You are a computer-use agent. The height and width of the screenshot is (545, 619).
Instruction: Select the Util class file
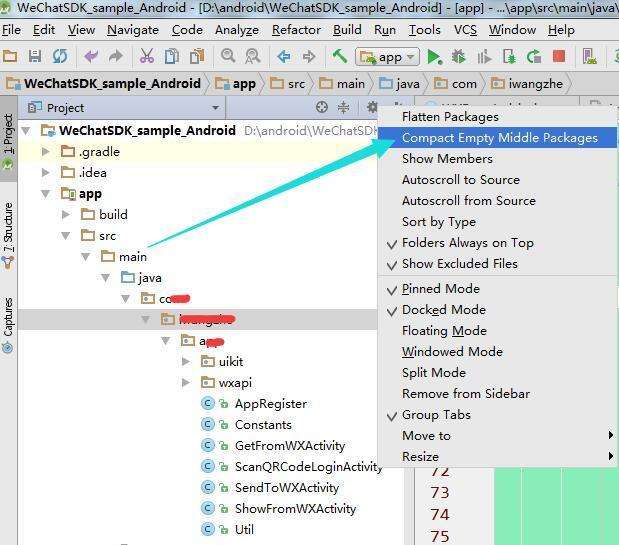coord(244,530)
